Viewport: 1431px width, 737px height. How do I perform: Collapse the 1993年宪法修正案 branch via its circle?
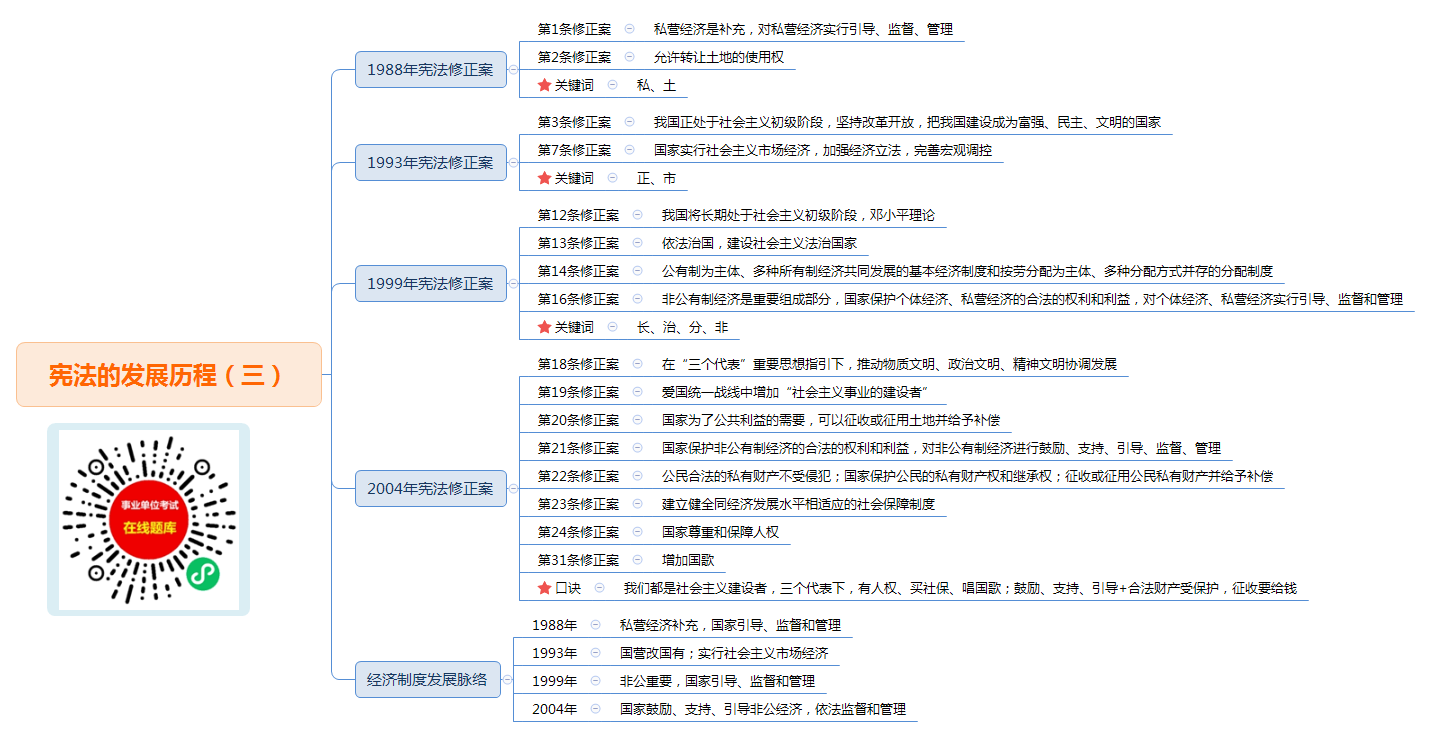(x=513, y=162)
